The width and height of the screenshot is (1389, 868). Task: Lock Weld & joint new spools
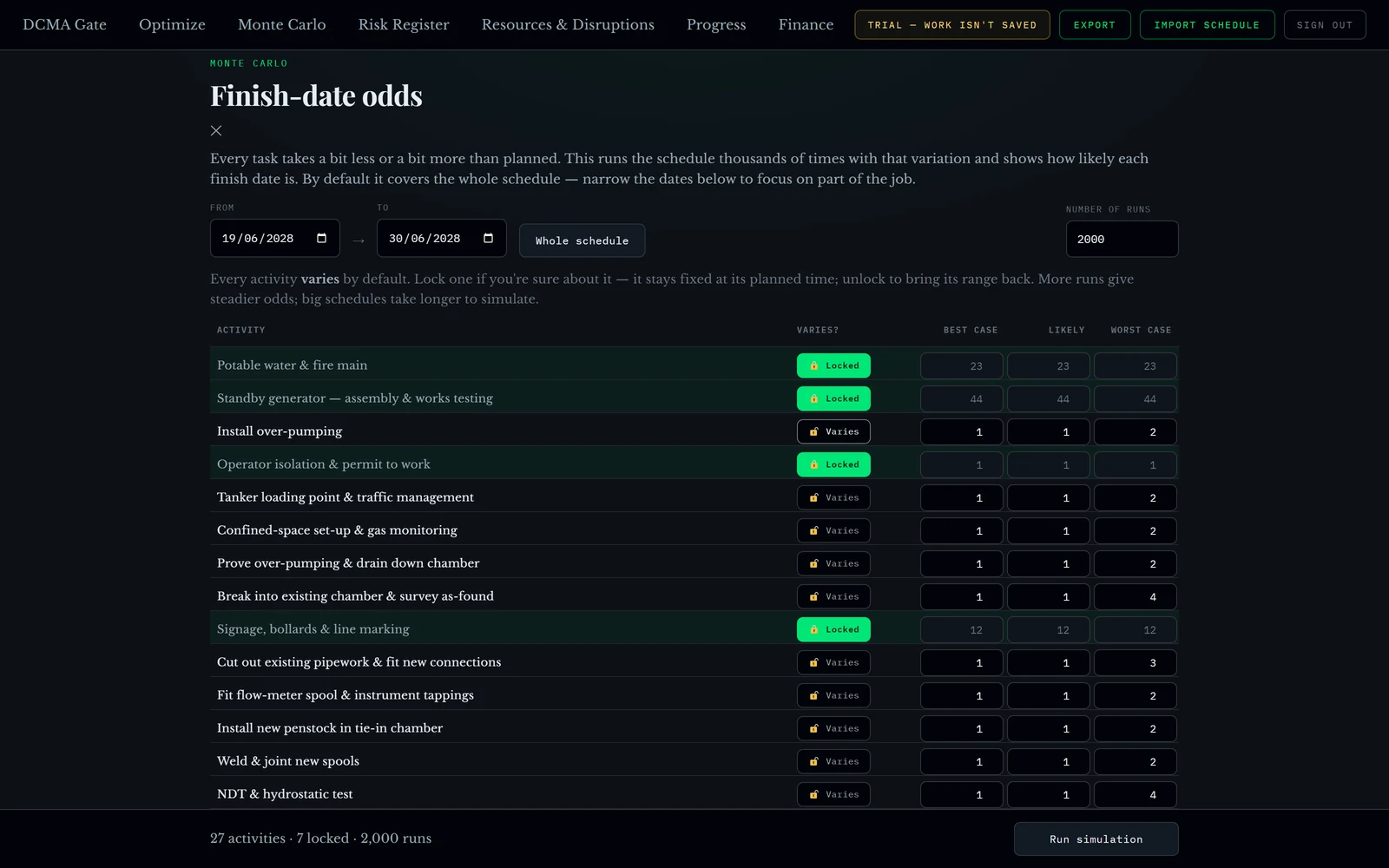pos(833,761)
